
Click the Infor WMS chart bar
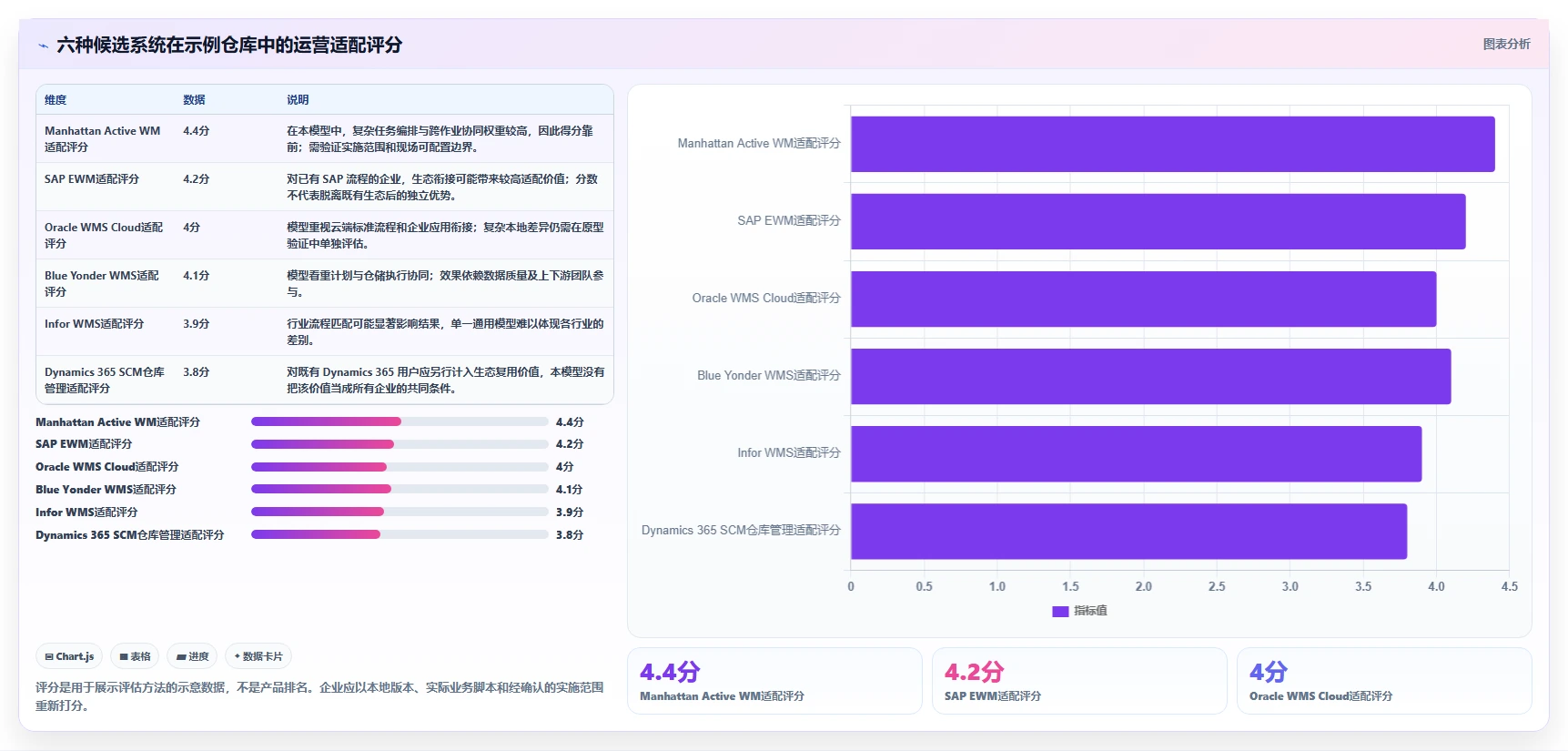click(1137, 453)
